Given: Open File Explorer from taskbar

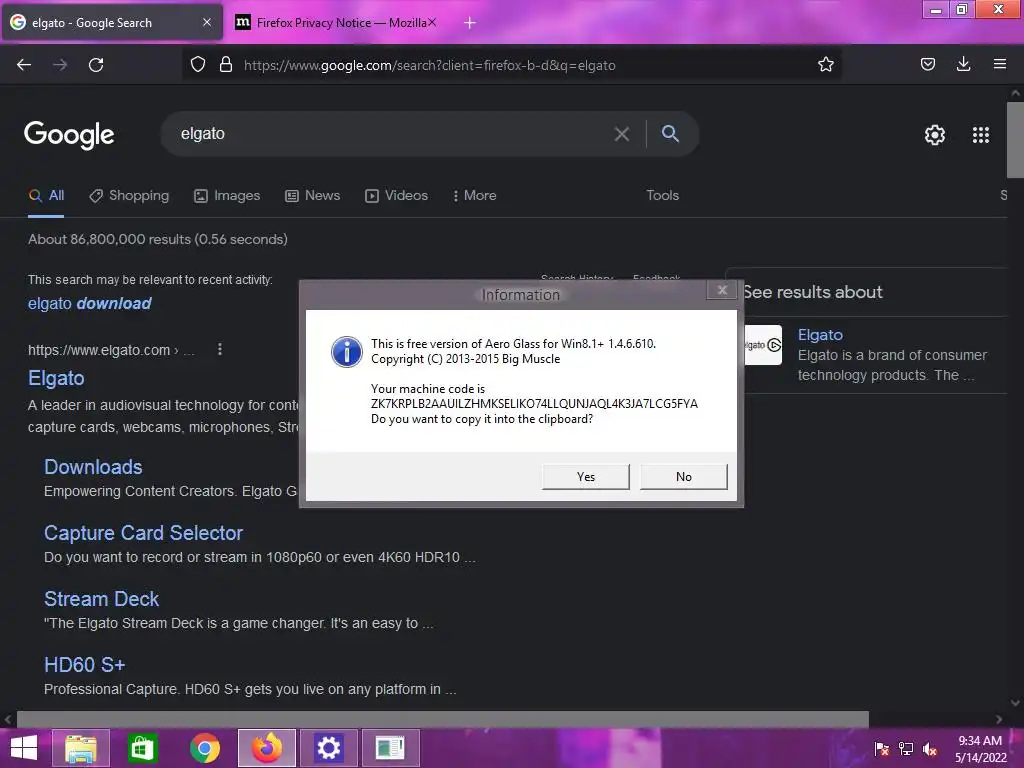Looking at the screenshot, I should pyautogui.click(x=81, y=748).
